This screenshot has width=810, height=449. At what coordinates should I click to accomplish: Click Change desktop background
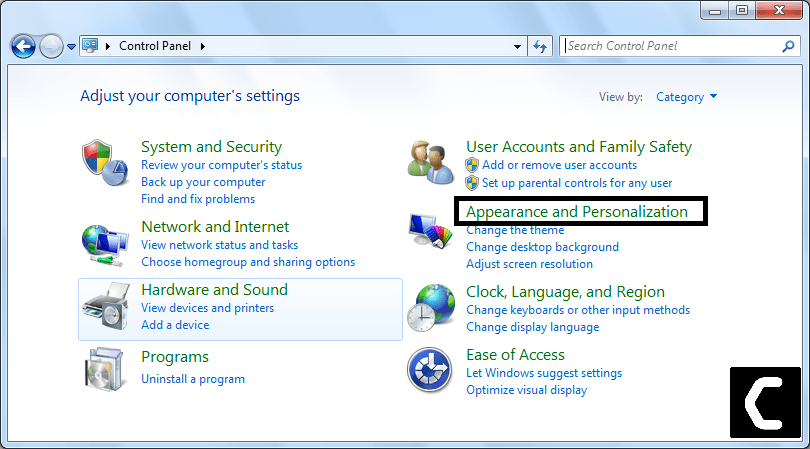(x=542, y=247)
